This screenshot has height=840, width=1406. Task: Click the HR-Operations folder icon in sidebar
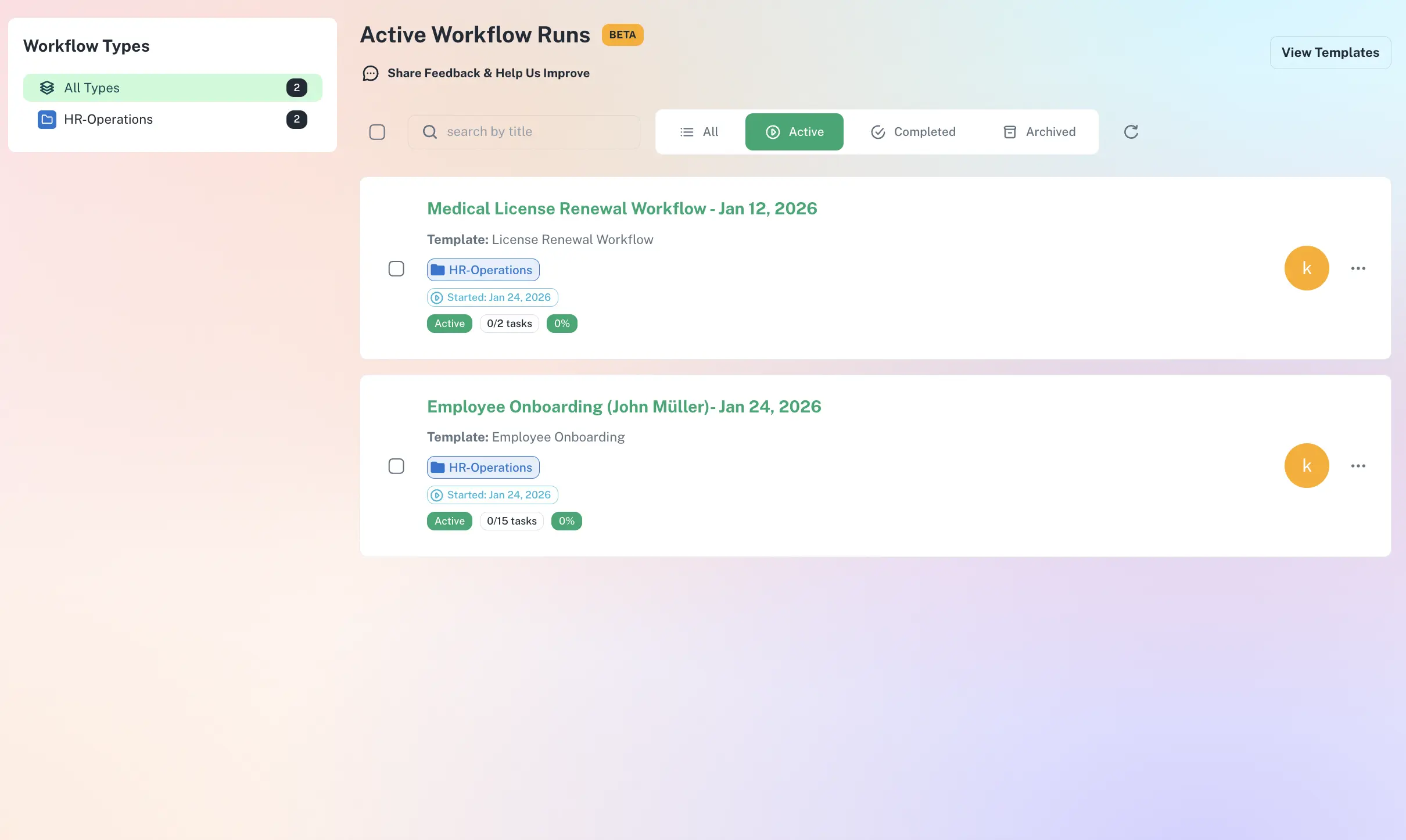click(47, 119)
